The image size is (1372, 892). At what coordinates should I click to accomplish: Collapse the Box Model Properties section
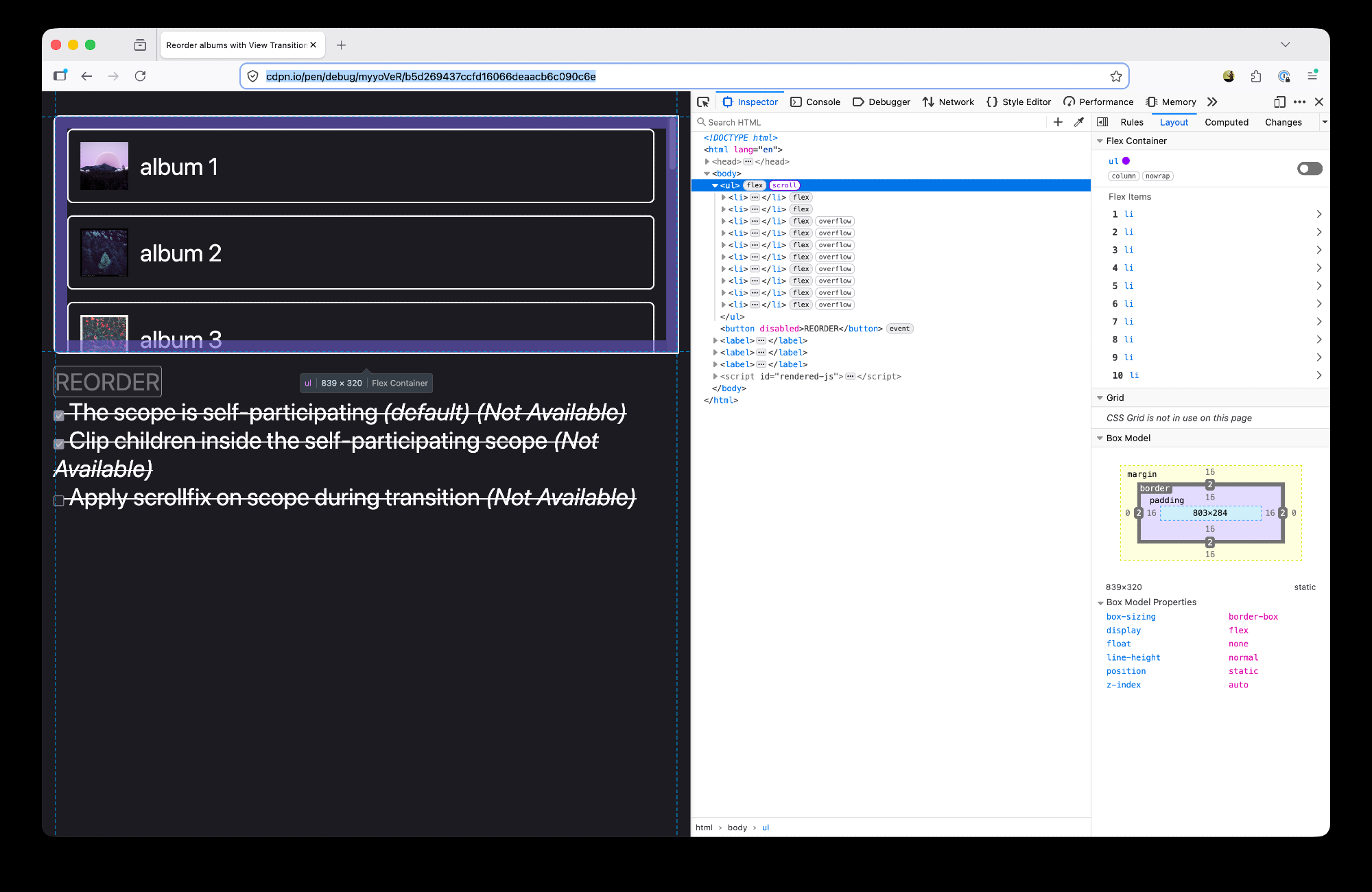(1100, 602)
